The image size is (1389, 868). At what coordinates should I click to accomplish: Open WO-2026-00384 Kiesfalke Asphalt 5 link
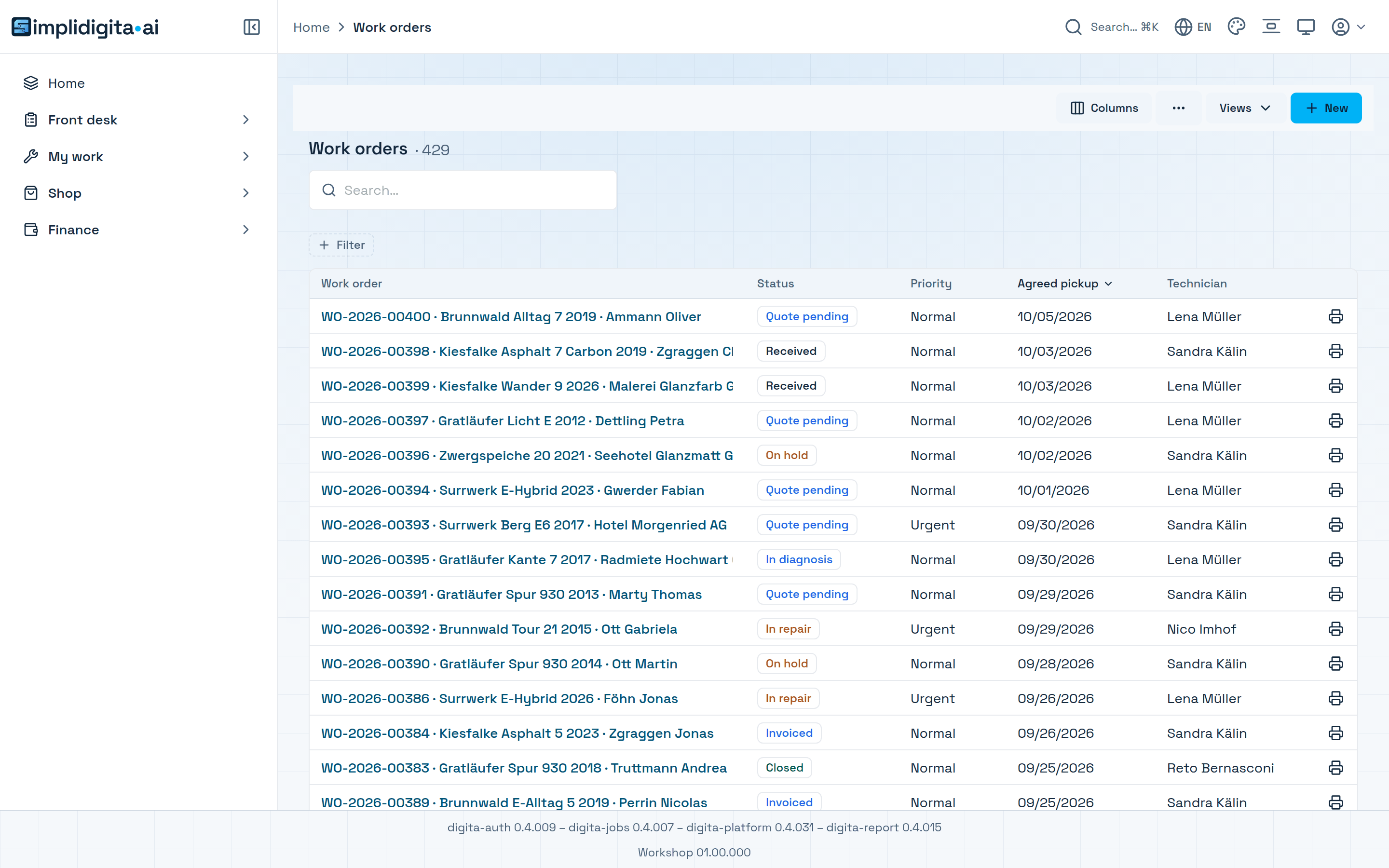(517, 733)
